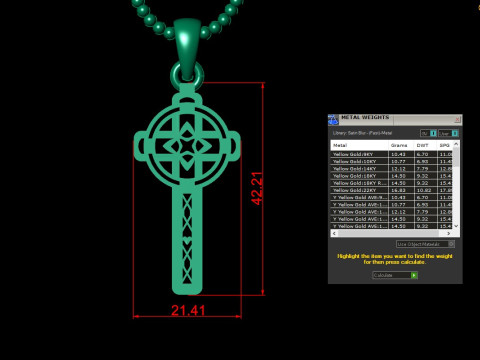This screenshot has height=360, width=480.
Task: Click the green arrow beside Calculate
Action: coord(414,275)
